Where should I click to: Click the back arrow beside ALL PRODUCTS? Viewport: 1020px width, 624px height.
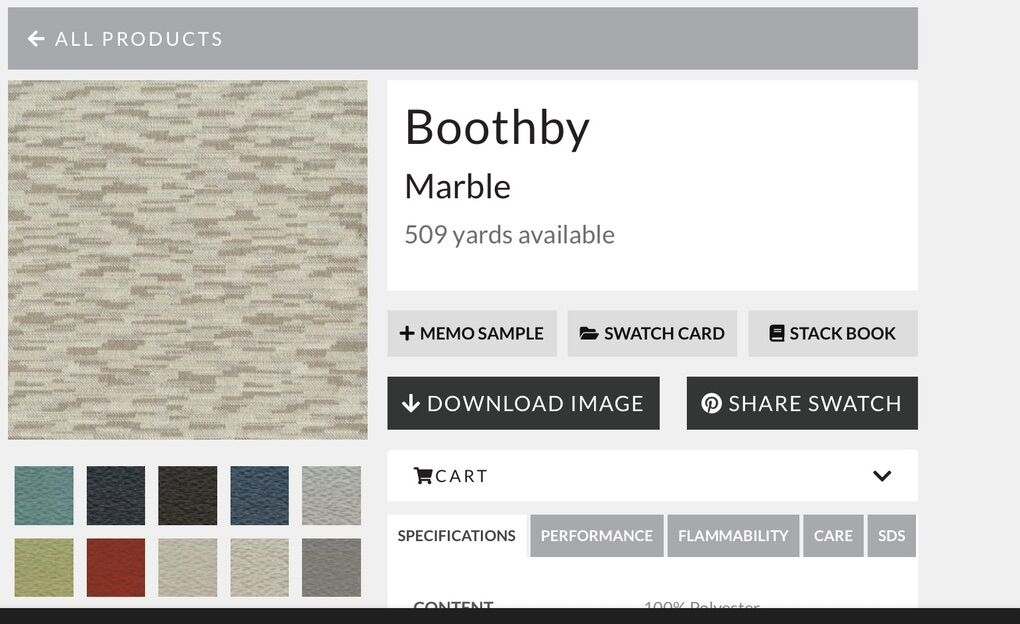[36, 38]
